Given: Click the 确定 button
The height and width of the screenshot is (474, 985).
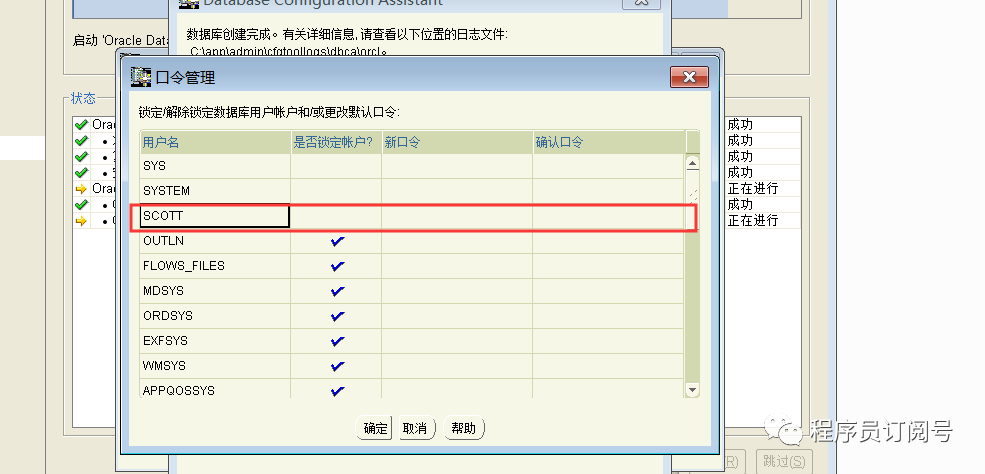Looking at the screenshot, I should (x=375, y=428).
